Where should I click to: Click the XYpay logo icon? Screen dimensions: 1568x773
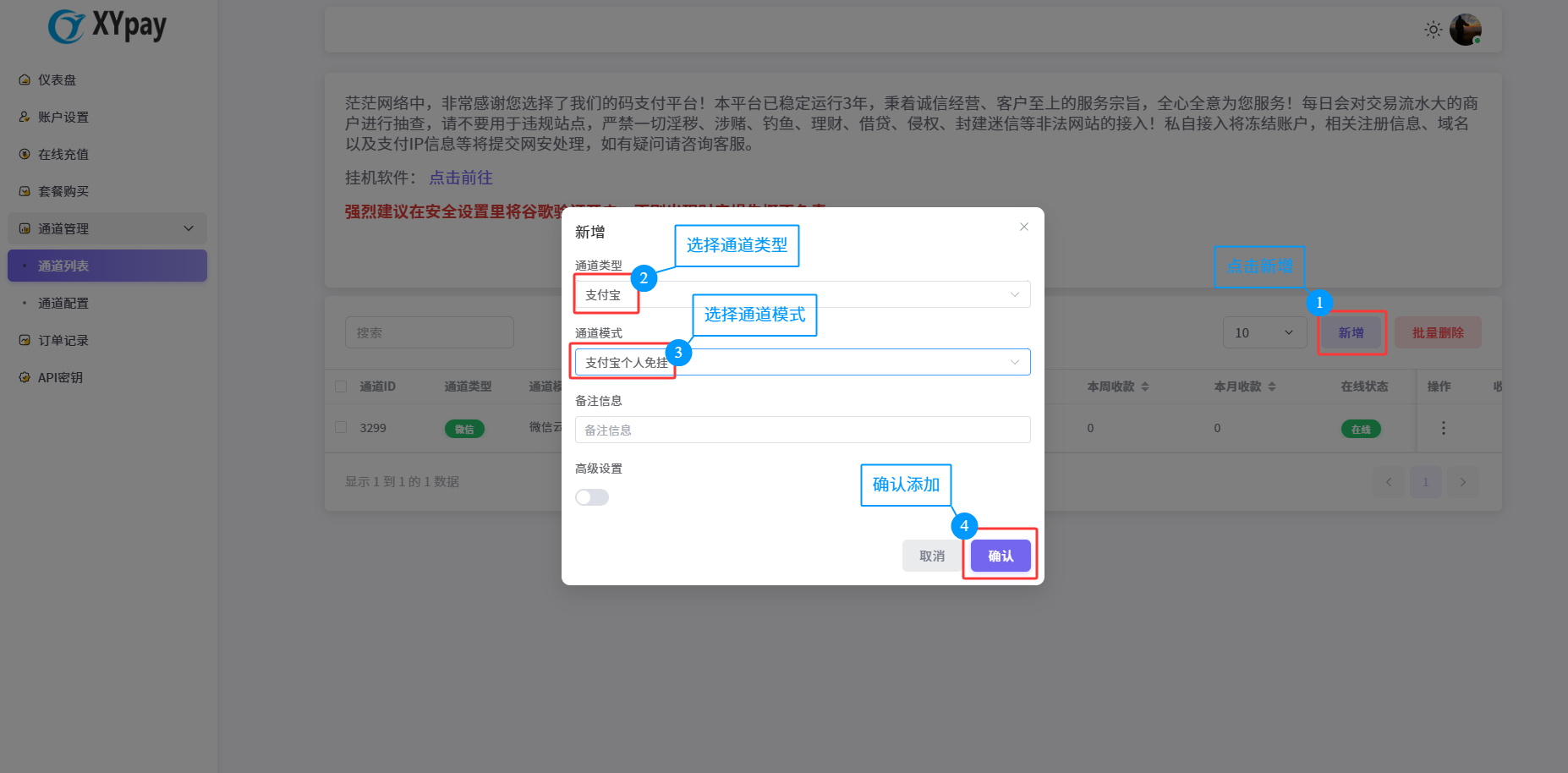coord(66,26)
